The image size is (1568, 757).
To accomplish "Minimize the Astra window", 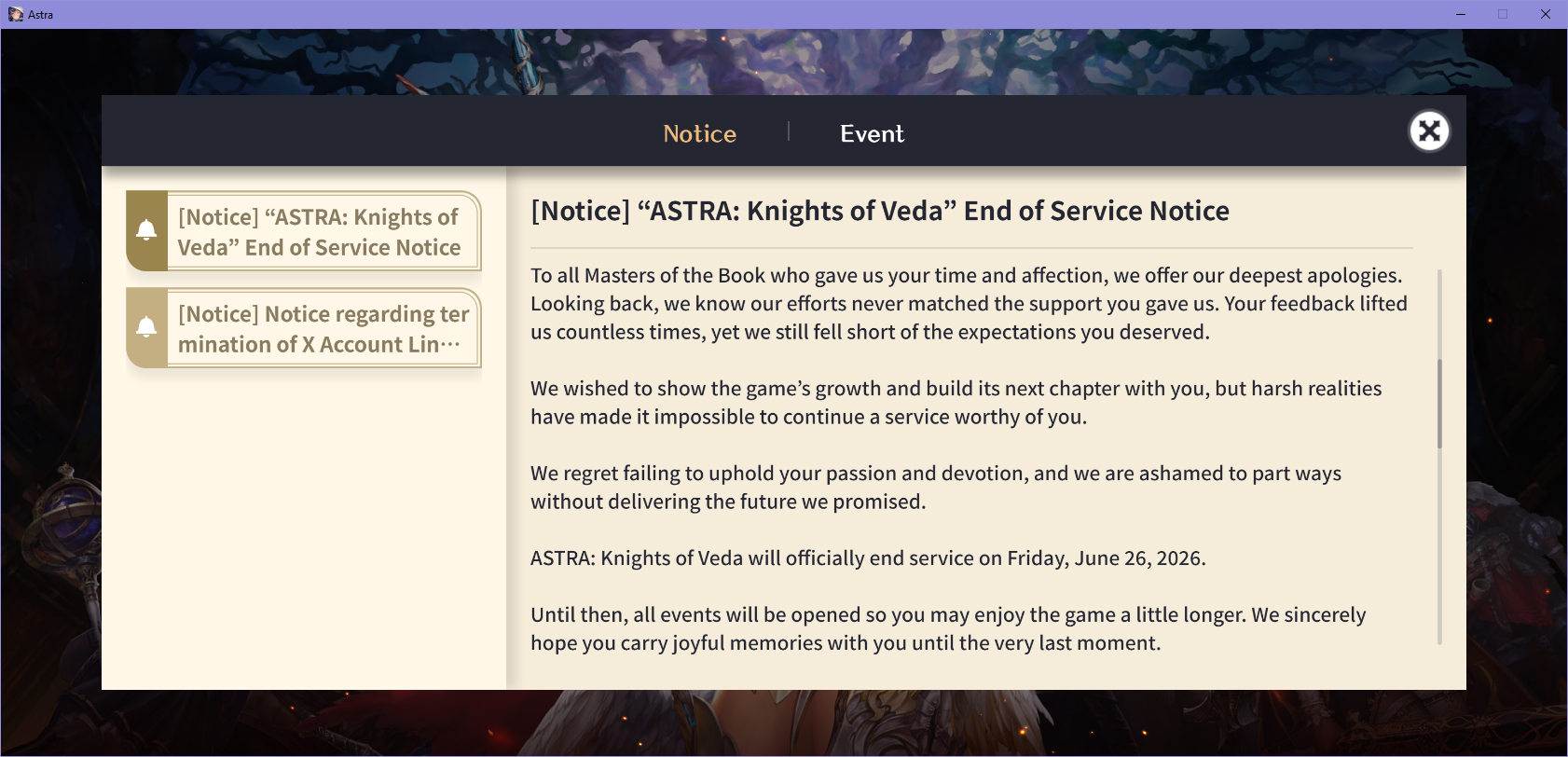I will [1461, 14].
